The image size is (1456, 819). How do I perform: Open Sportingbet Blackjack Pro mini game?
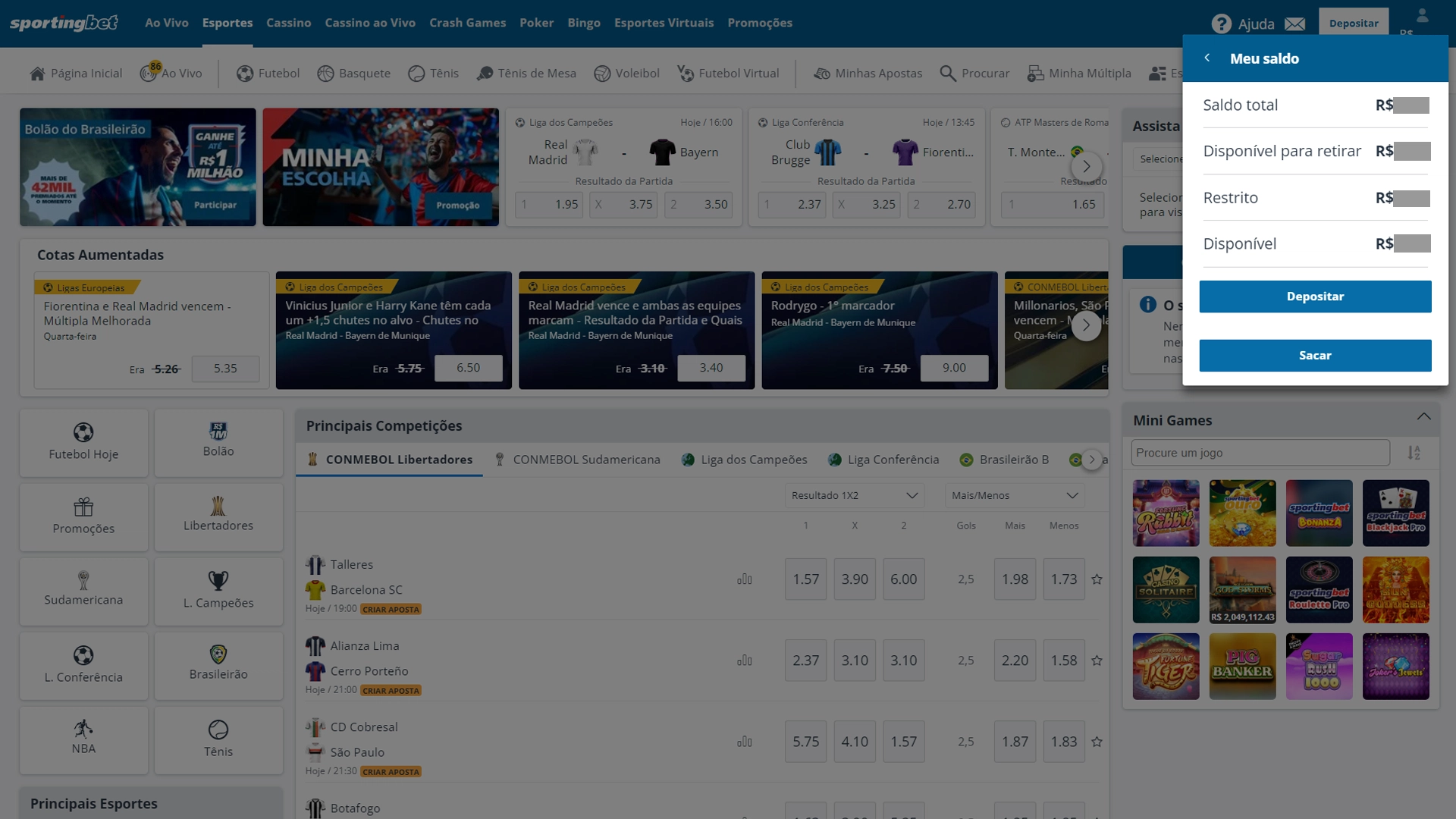[x=1395, y=513]
